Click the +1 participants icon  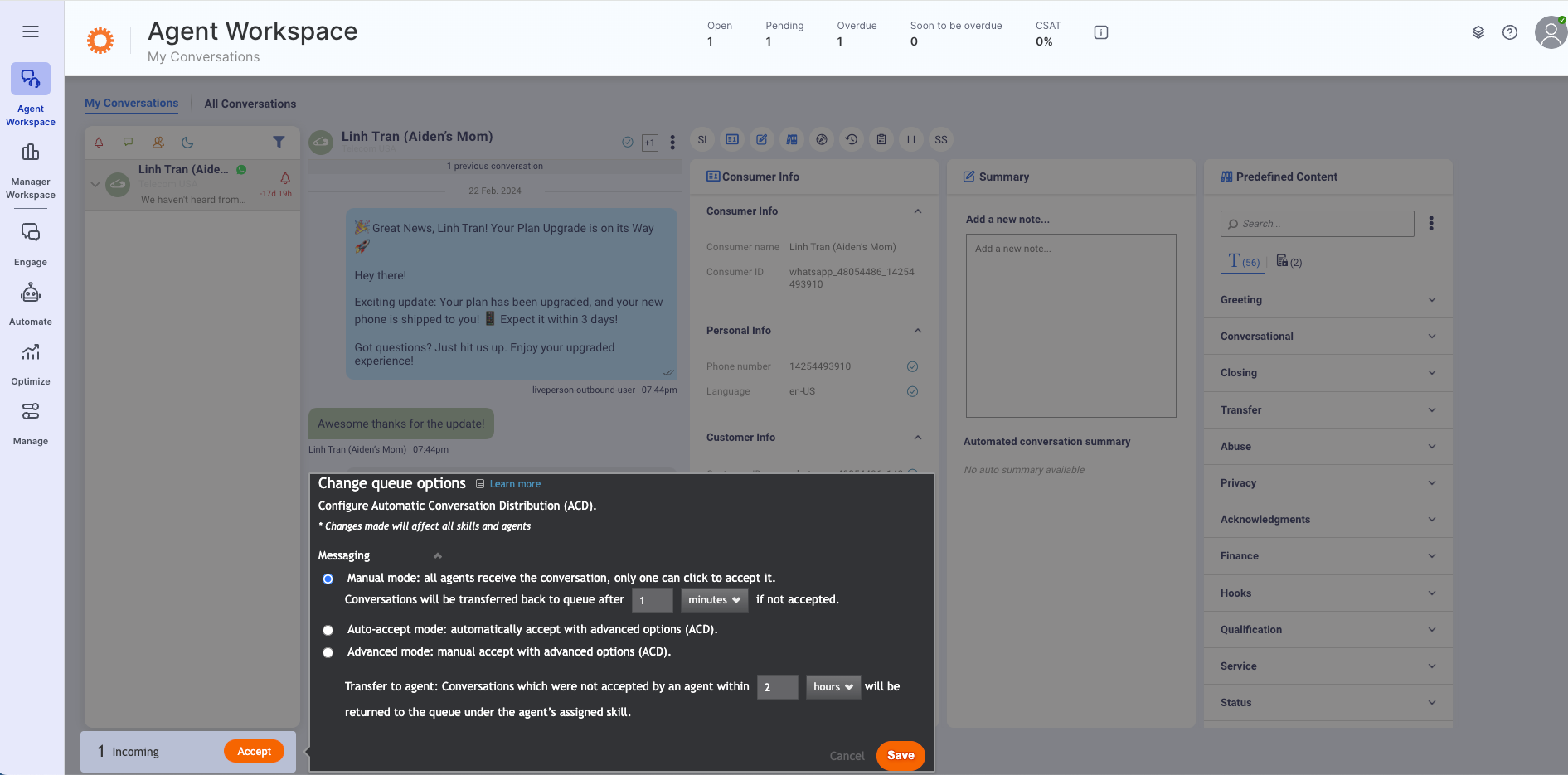(x=650, y=143)
